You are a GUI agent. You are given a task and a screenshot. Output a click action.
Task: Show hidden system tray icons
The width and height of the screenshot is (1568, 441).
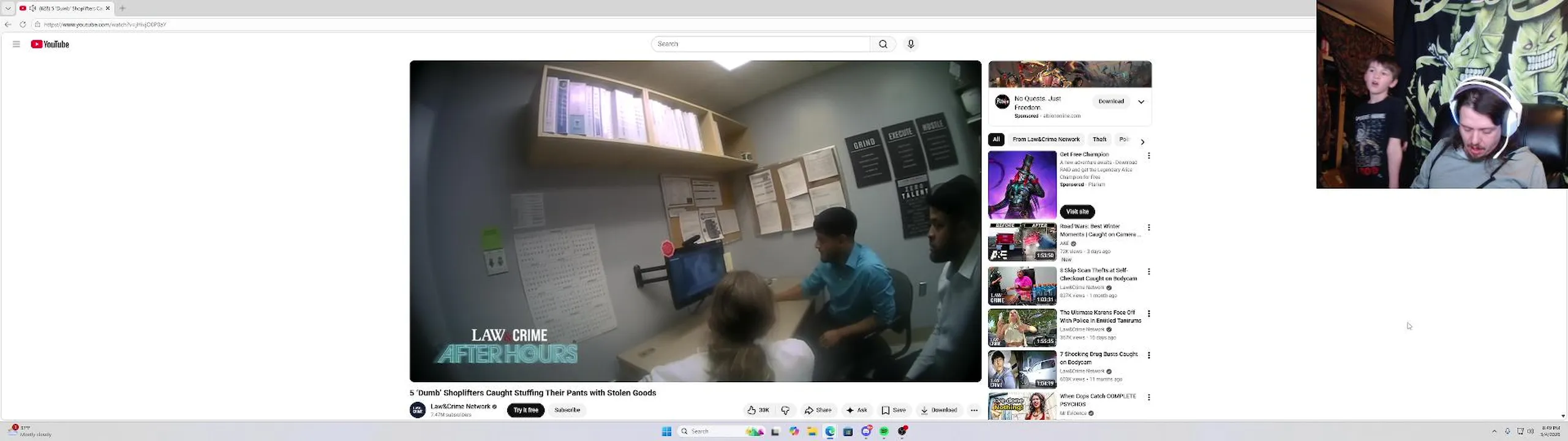1494,432
